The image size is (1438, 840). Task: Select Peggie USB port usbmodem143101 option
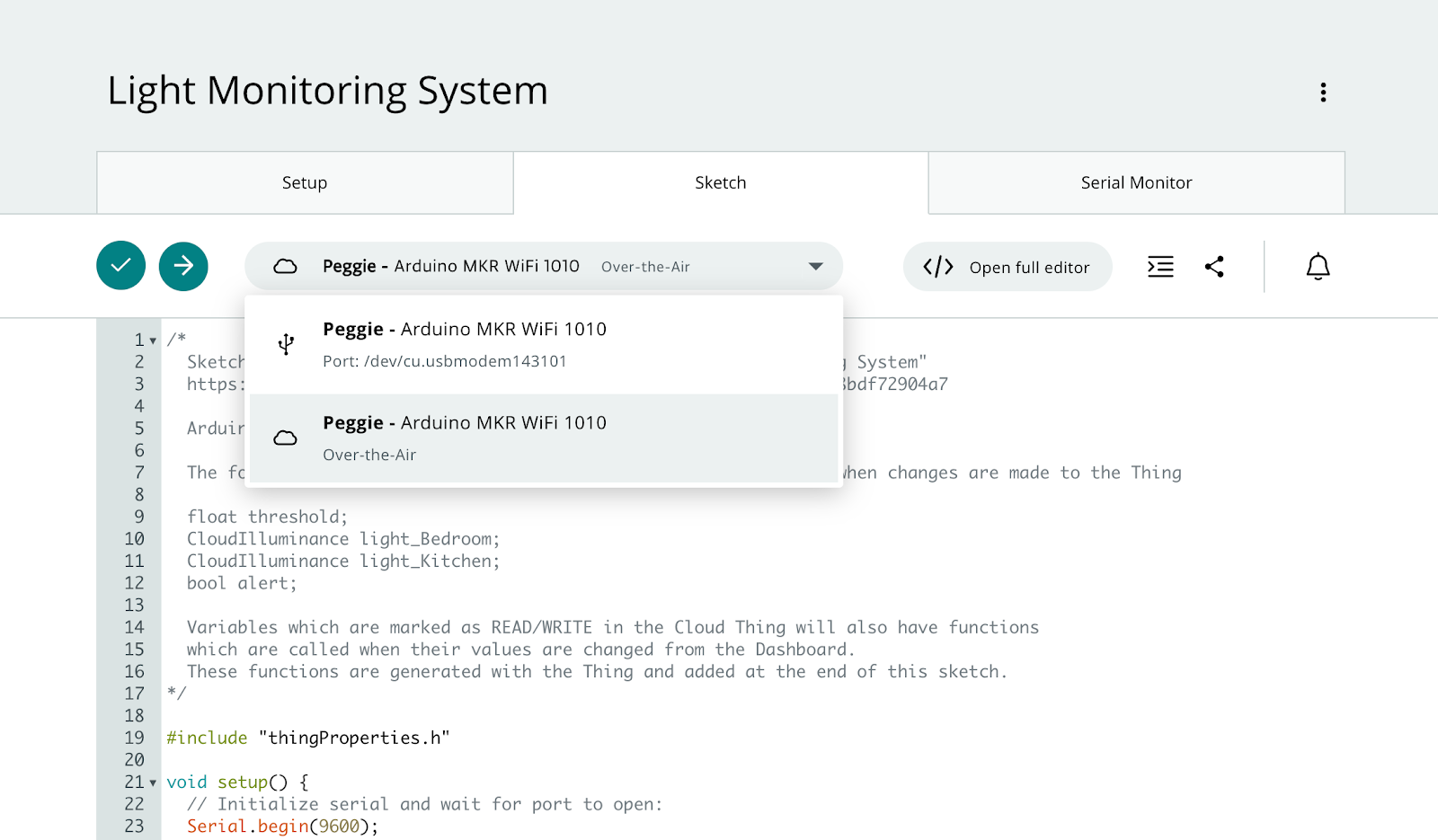click(x=544, y=344)
